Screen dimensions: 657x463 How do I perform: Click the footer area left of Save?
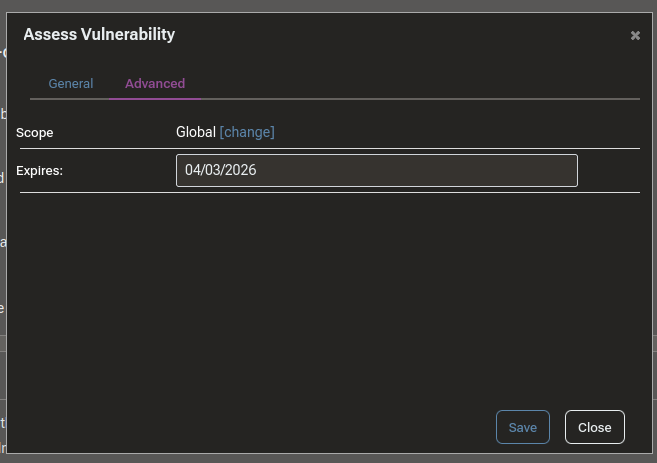point(250,427)
